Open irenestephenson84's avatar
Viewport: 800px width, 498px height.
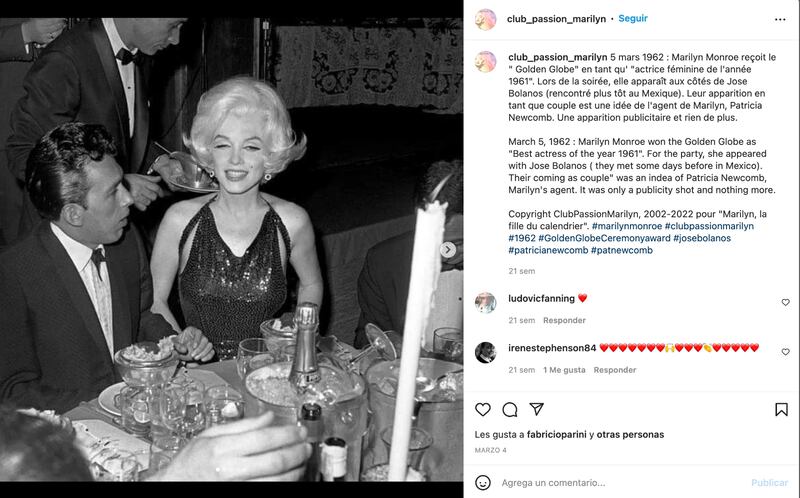pos(485,353)
